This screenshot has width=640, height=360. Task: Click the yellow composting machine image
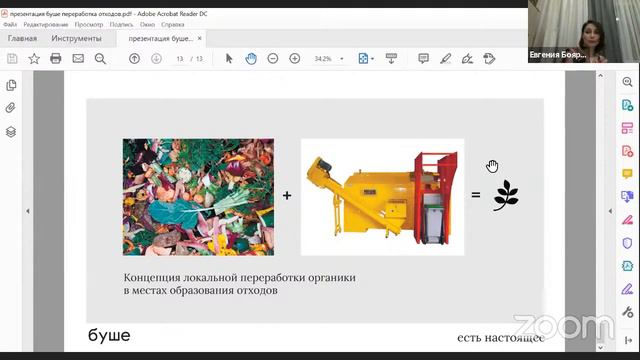[x=382, y=197]
